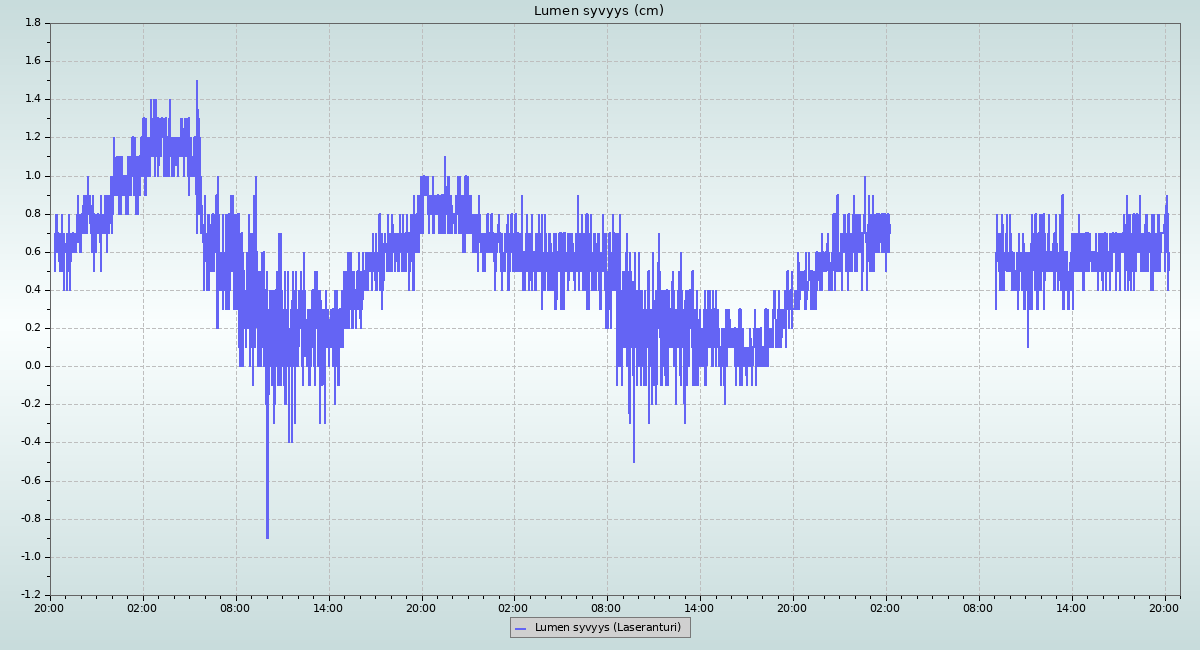This screenshot has width=1200, height=650.
Task: Click the 0.6 label on the y-axis
Action: (31, 252)
